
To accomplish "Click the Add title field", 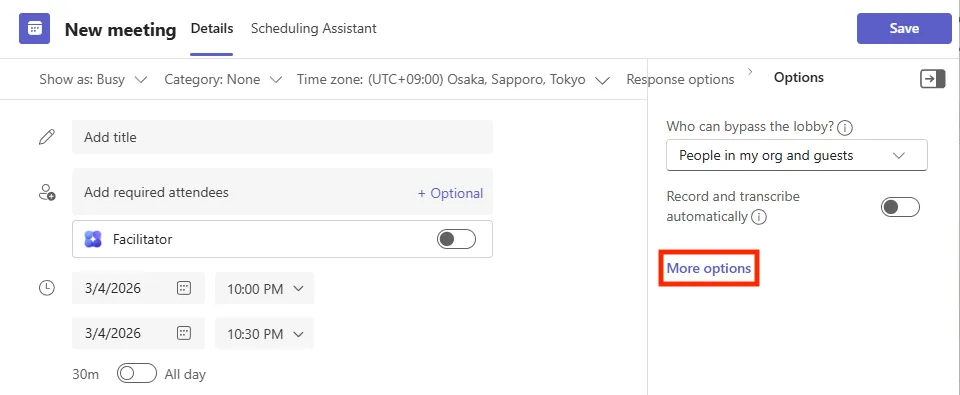I will [x=282, y=137].
